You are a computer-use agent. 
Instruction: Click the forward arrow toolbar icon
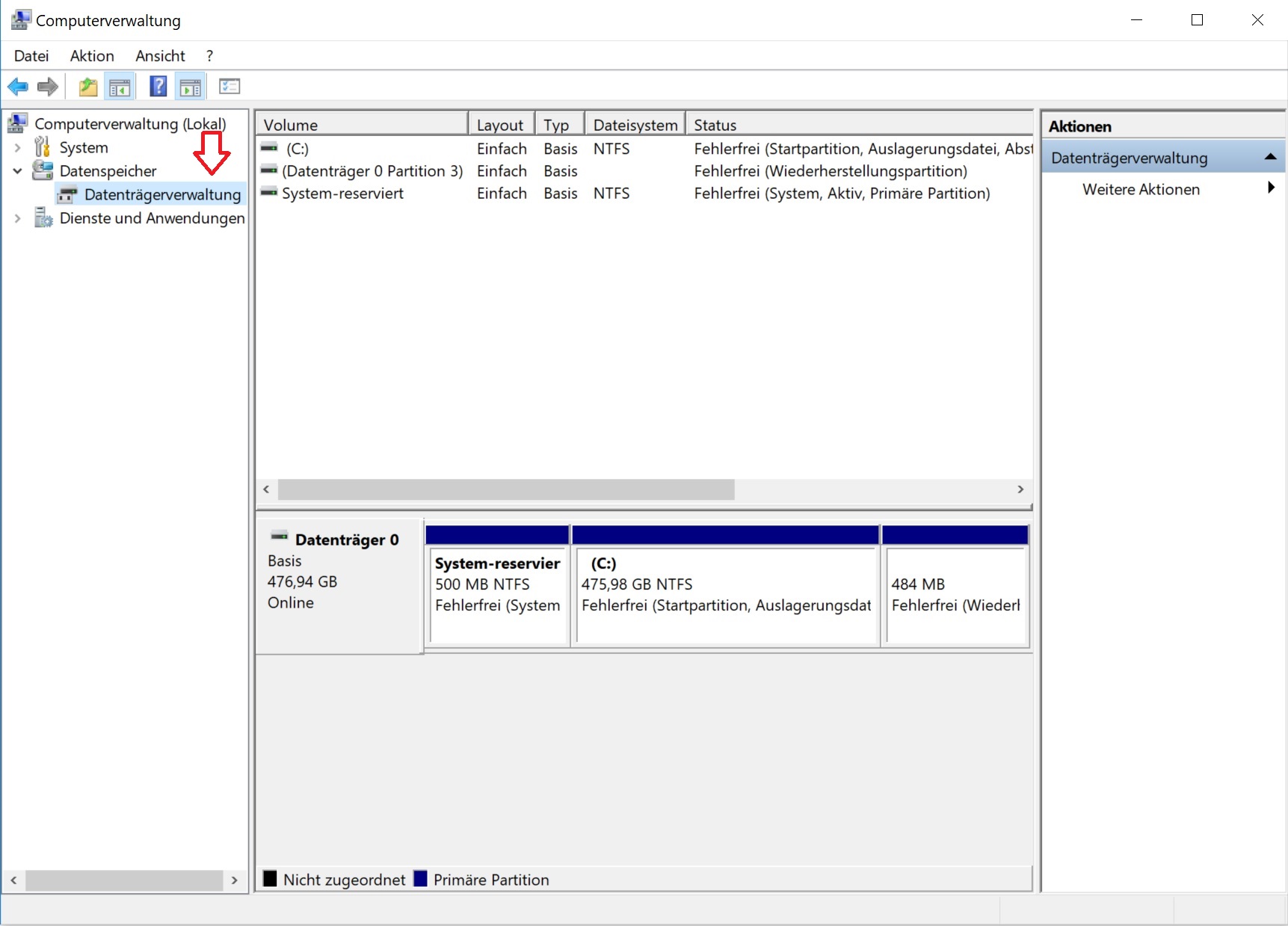(48, 87)
